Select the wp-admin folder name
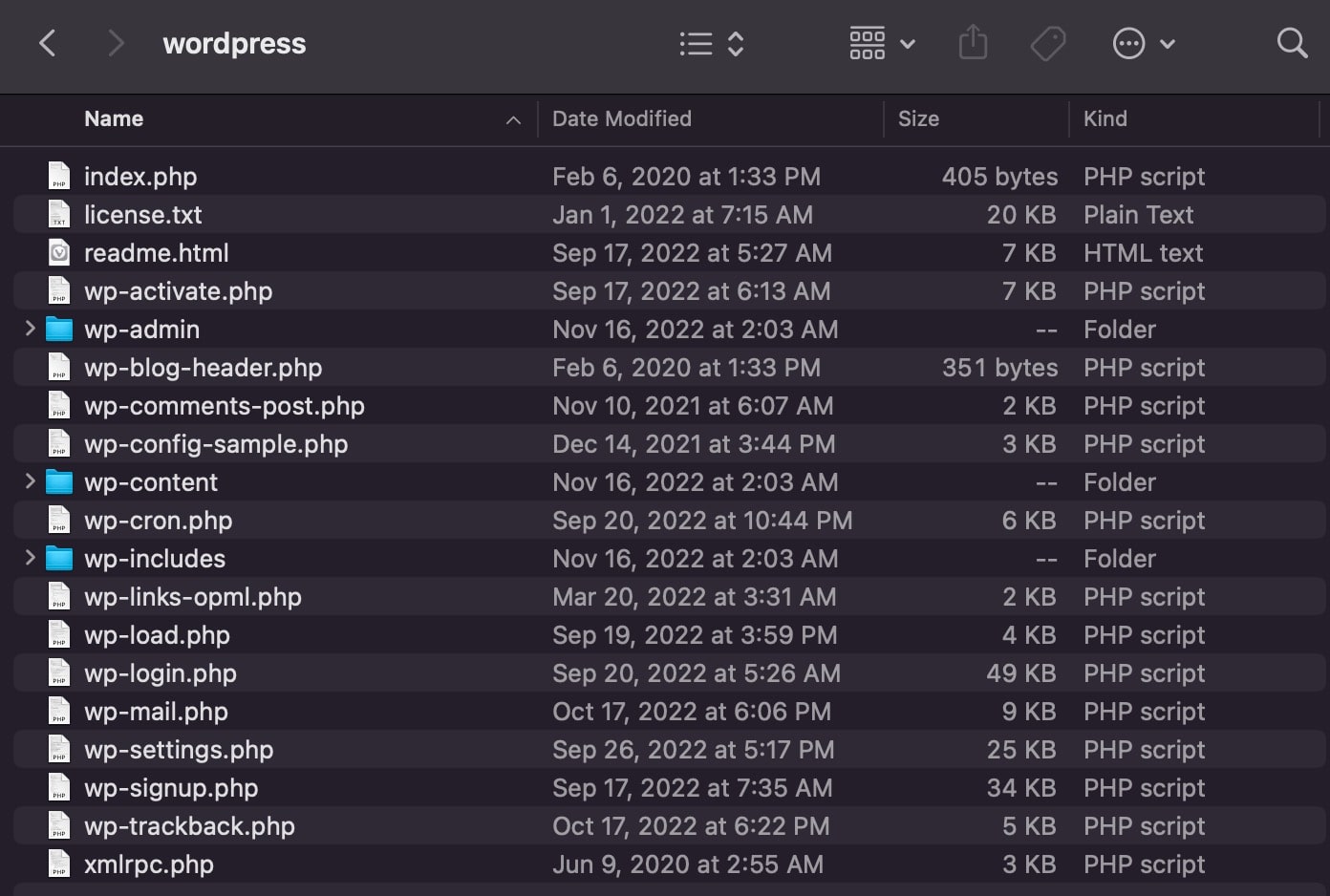This screenshot has width=1330, height=896. coord(142,330)
